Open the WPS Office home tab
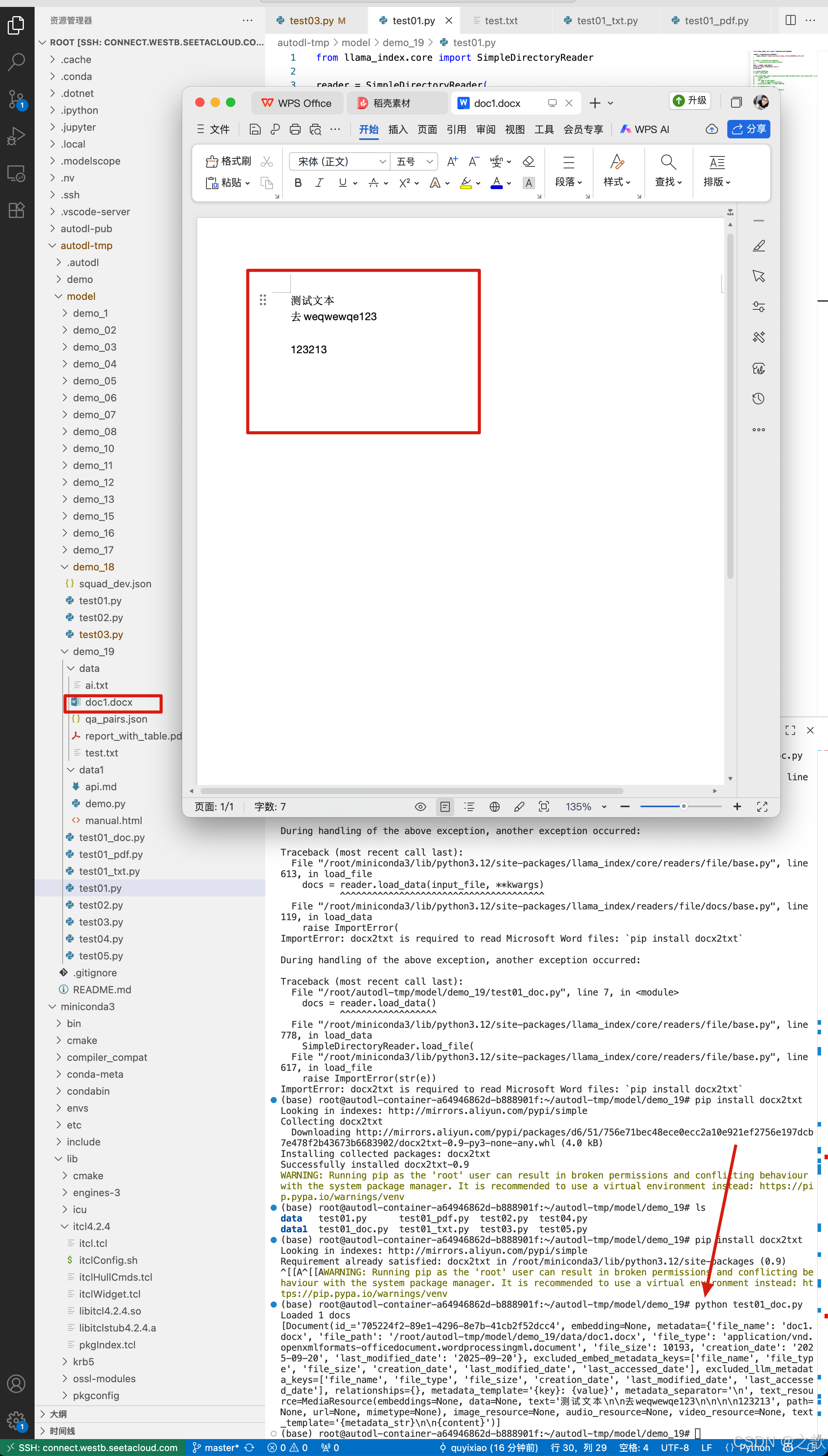 [x=297, y=103]
